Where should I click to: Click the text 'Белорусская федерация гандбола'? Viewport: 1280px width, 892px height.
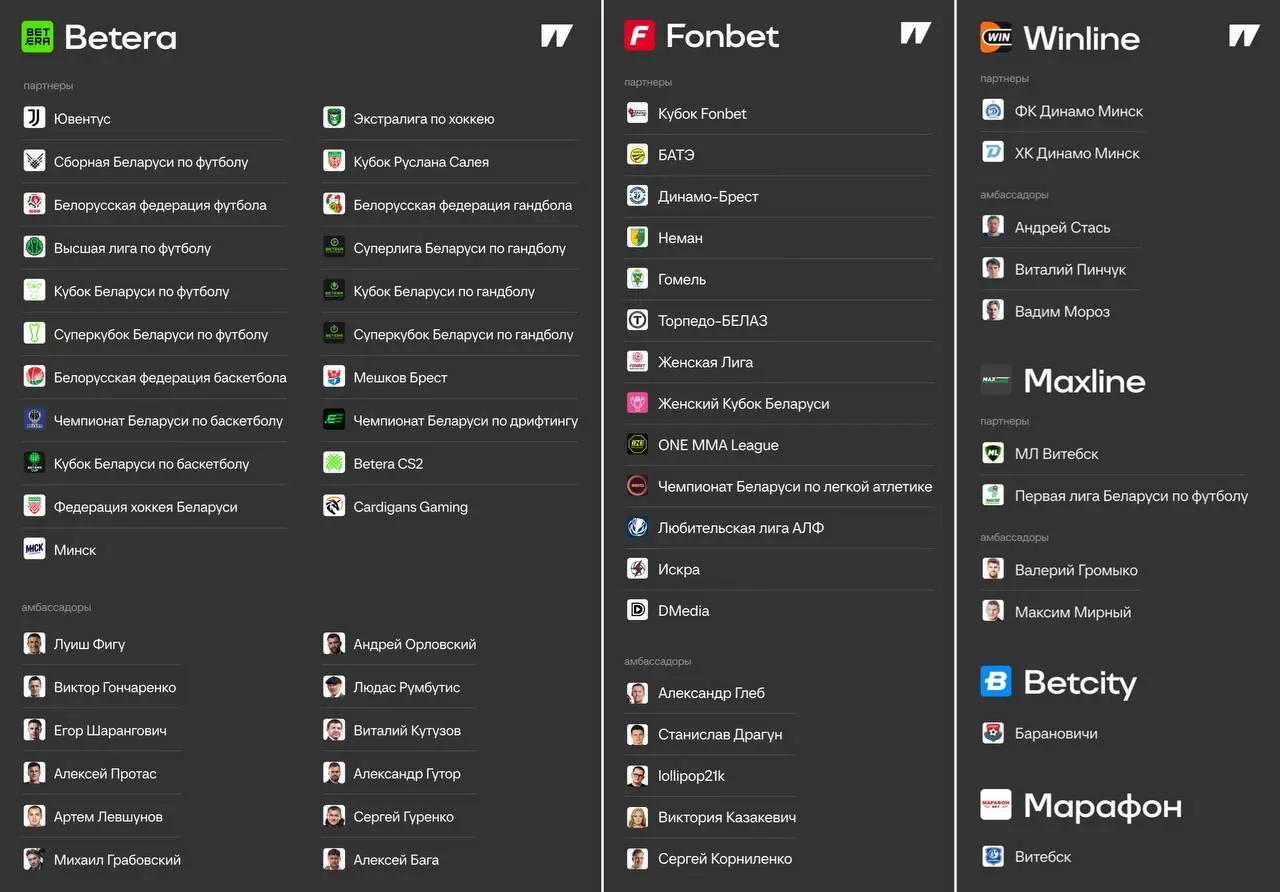tap(463, 205)
